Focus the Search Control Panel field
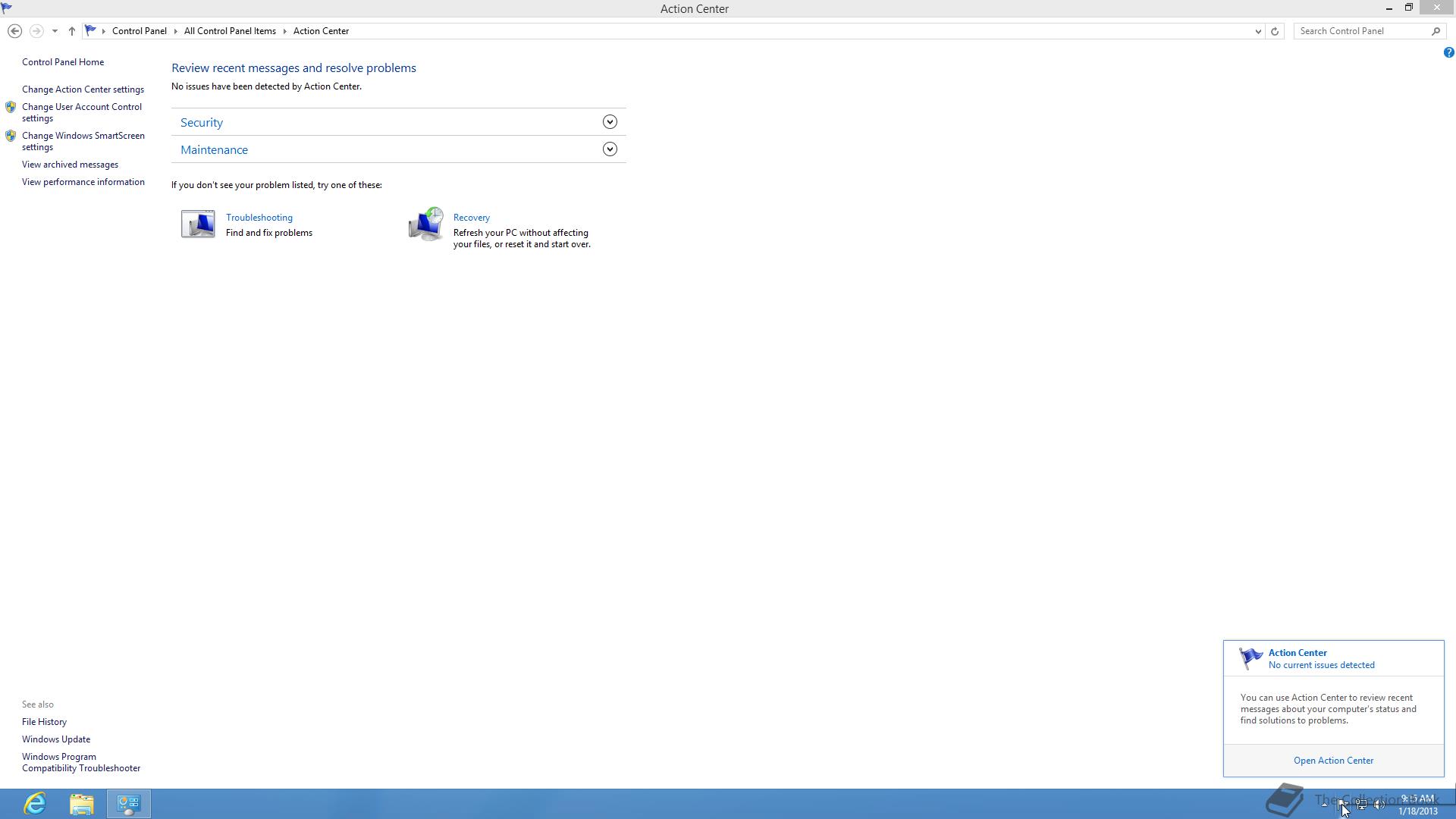1456x819 pixels. [x=1363, y=31]
